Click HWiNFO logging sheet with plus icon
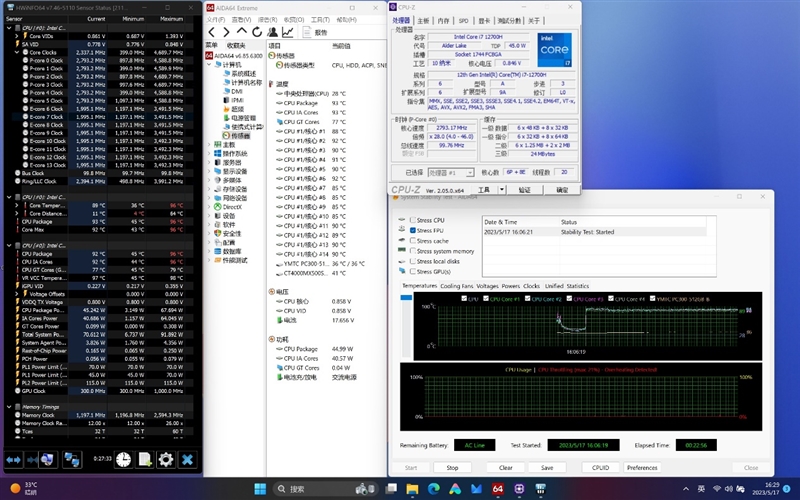This screenshot has width=800, height=500. (145, 460)
